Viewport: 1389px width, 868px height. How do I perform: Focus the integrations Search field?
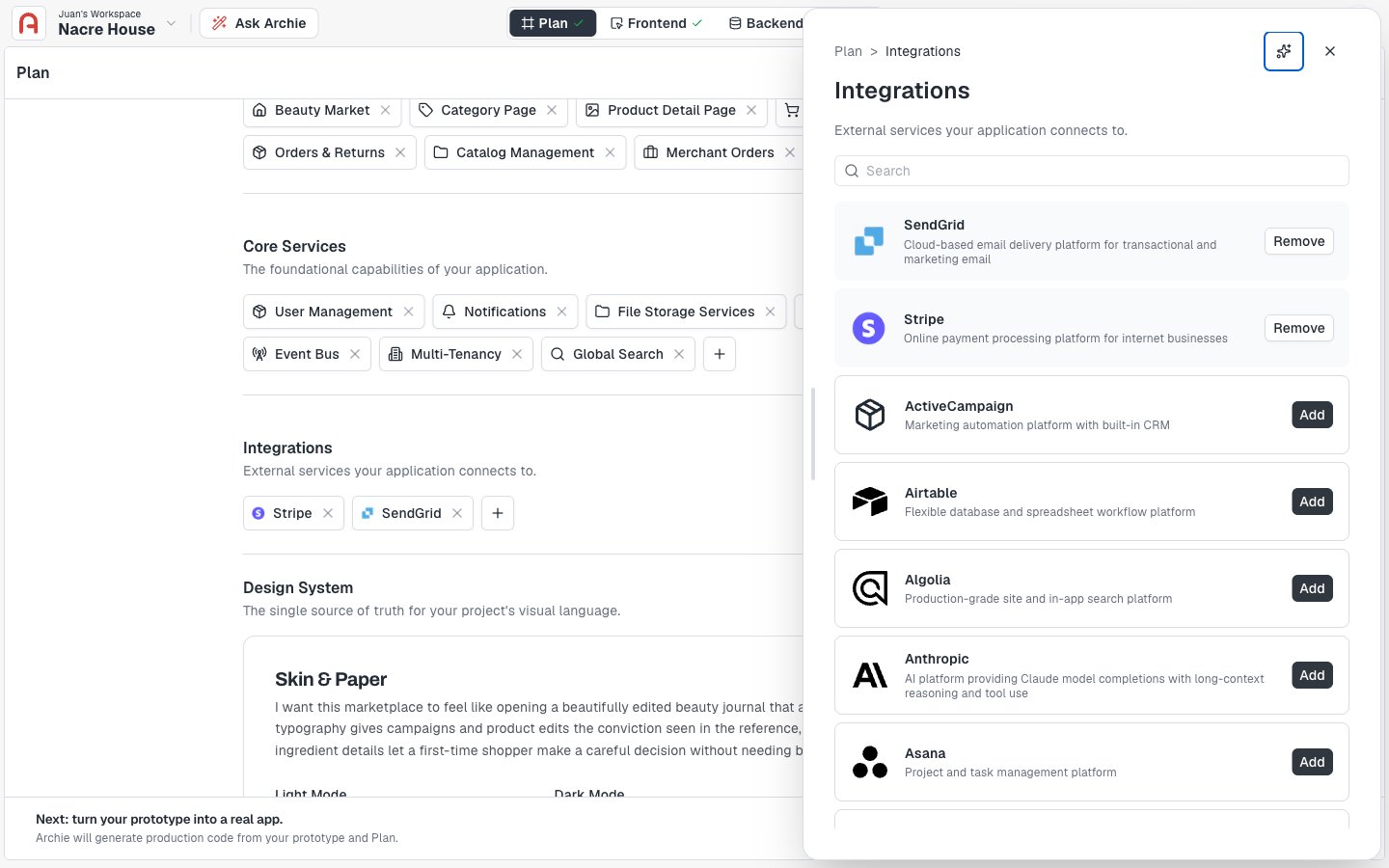[x=1091, y=171]
